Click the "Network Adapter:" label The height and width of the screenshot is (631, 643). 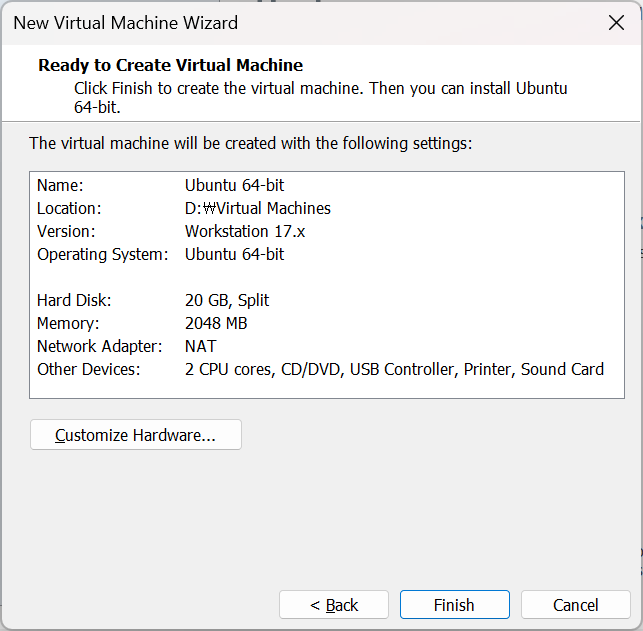pos(100,346)
